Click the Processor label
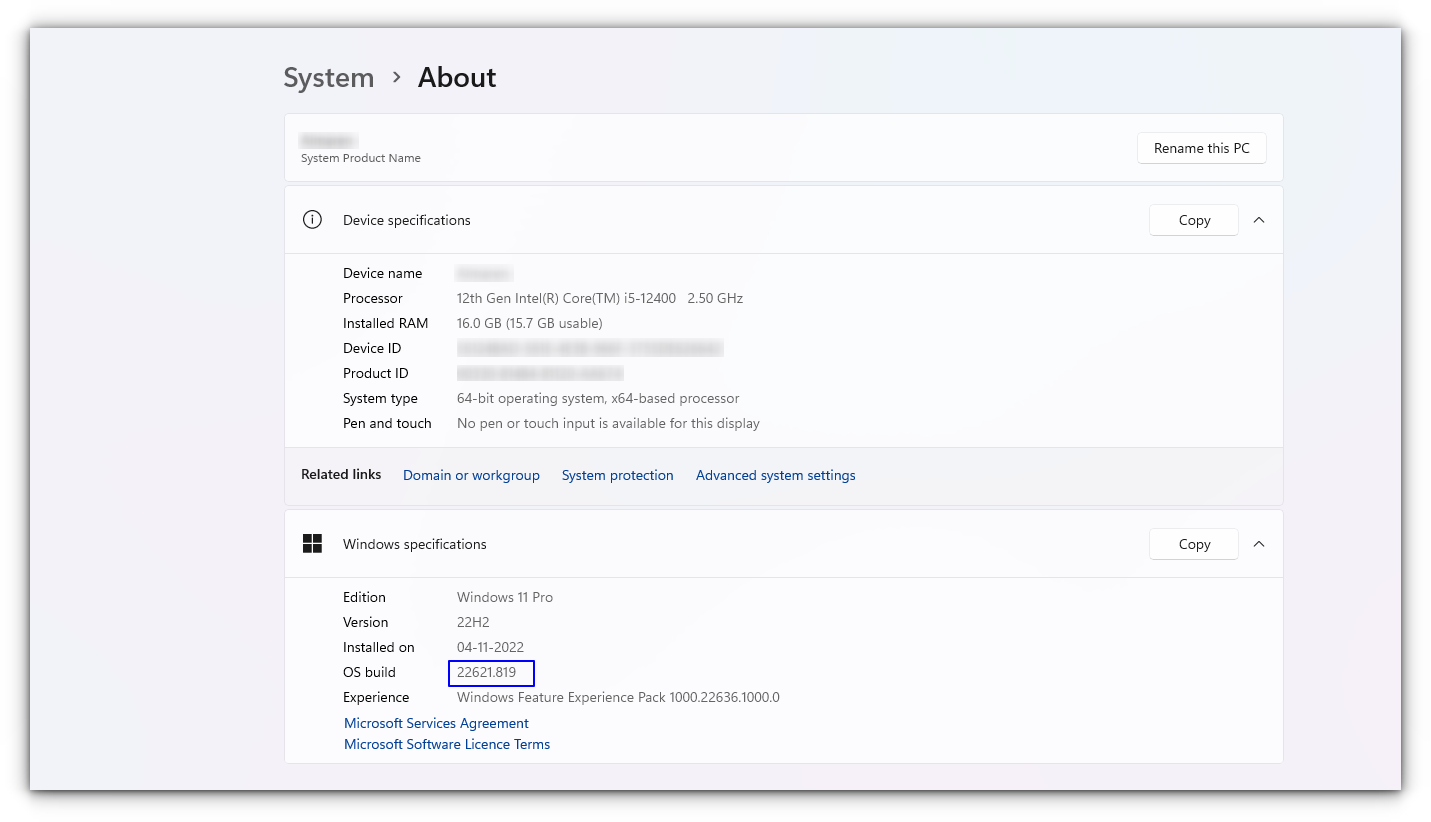This screenshot has height=822, width=1431. [x=373, y=298]
